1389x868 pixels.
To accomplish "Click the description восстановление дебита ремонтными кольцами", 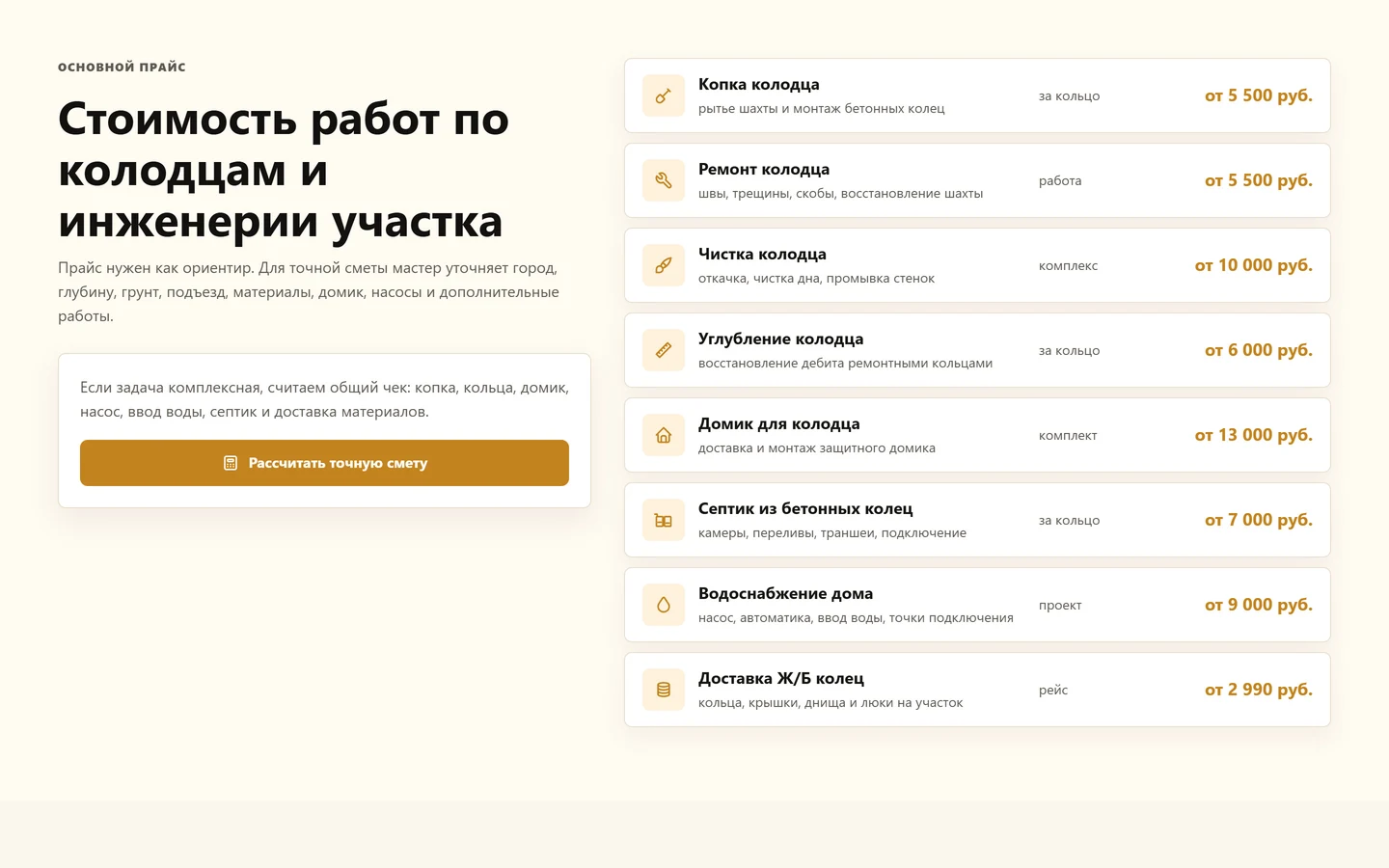I will click(845, 364).
